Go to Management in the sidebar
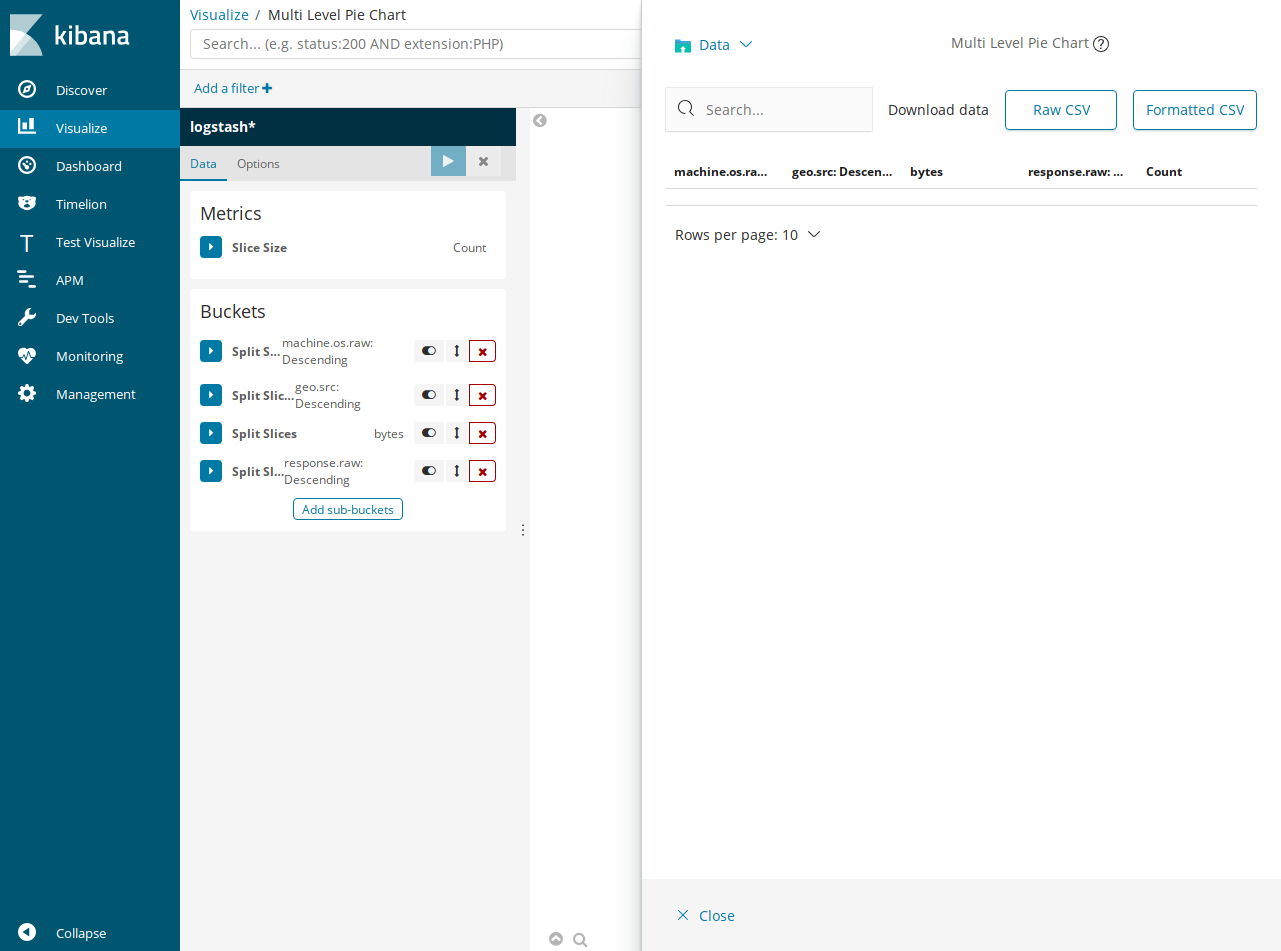Image resolution: width=1281 pixels, height=951 pixels. click(95, 393)
